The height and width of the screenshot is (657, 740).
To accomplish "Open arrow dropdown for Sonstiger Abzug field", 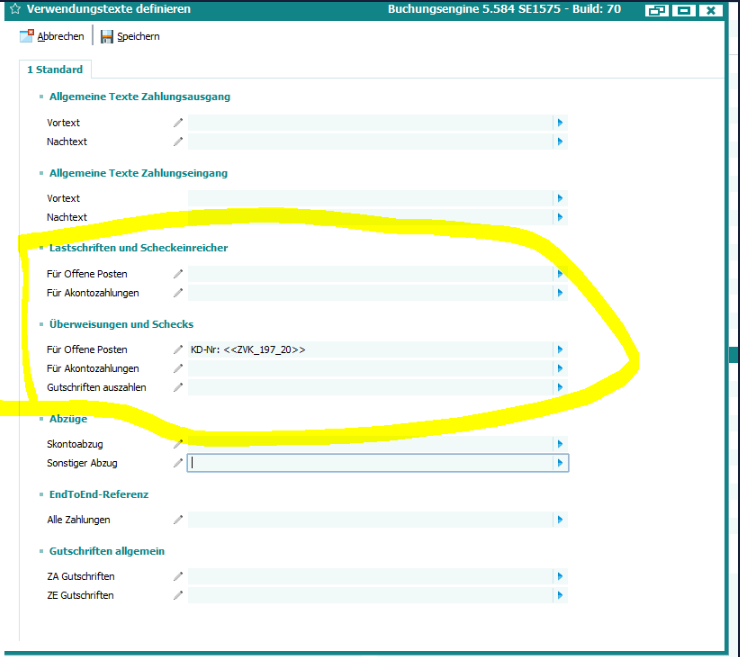I will 561,463.
